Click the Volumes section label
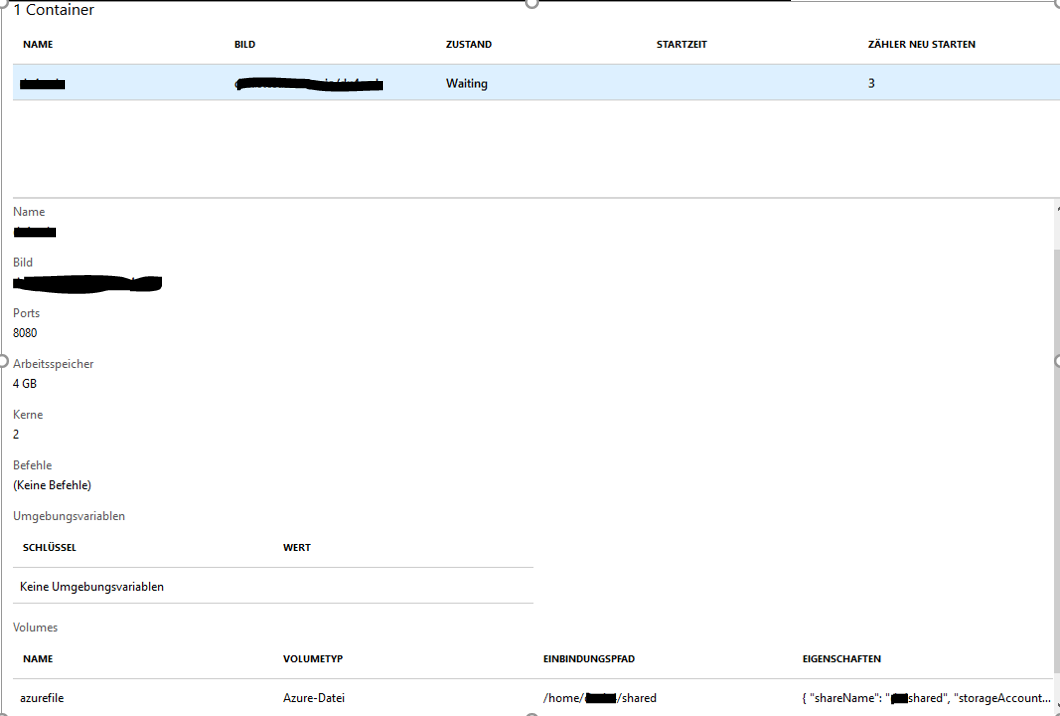Viewport: 1060px width, 716px height. click(35, 627)
